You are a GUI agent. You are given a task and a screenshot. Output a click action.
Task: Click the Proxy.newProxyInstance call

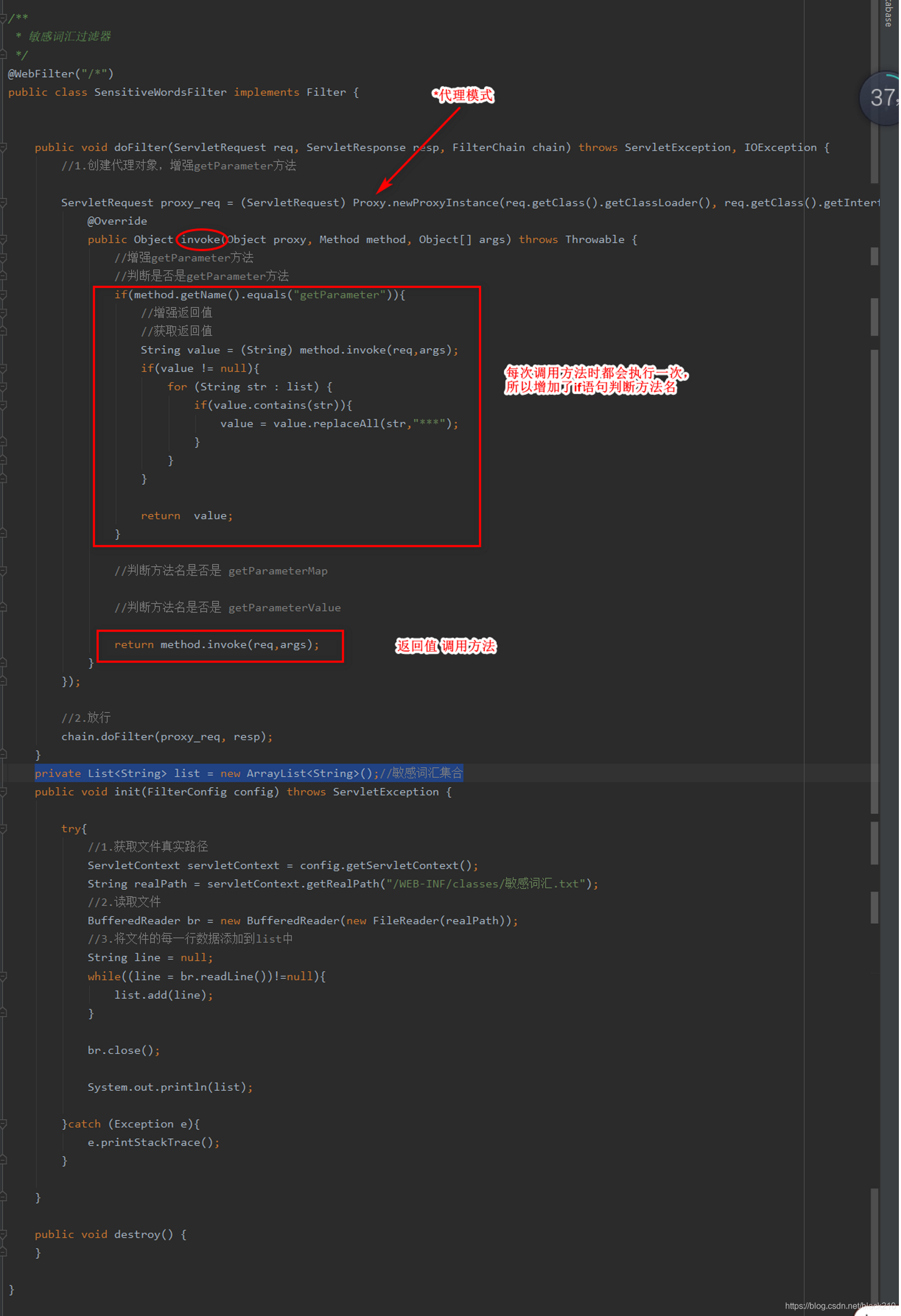click(426, 203)
